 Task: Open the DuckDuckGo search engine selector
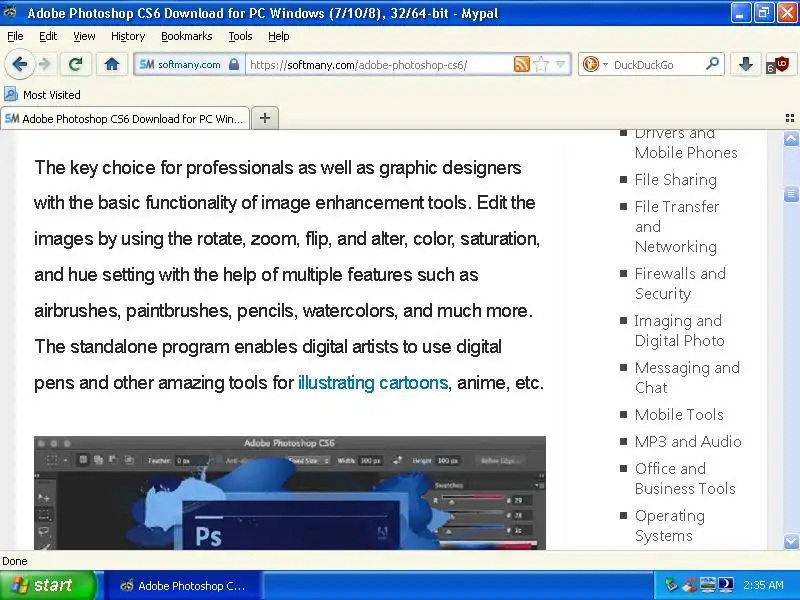(x=595, y=64)
